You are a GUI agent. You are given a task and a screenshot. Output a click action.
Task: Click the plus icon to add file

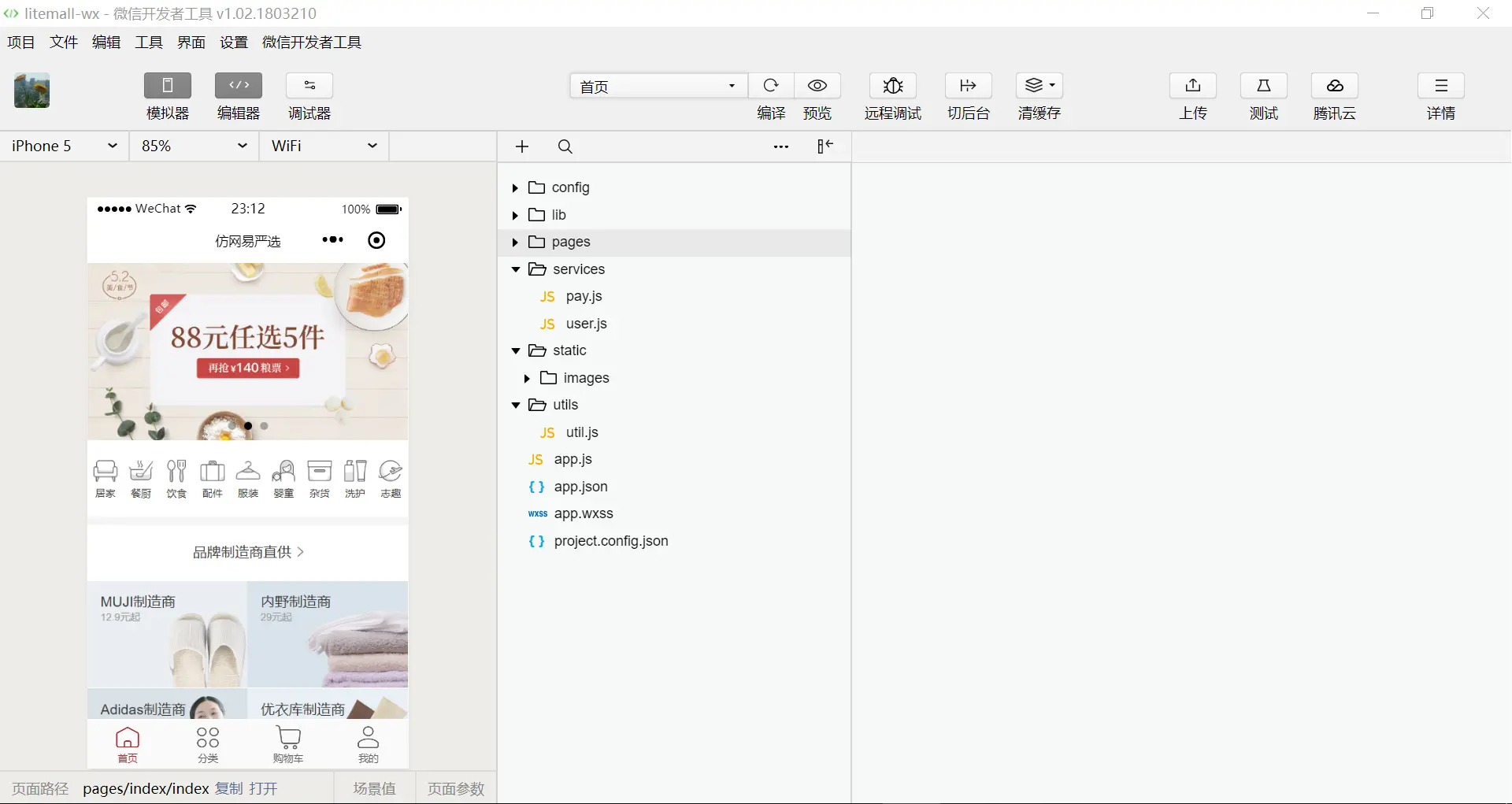click(x=522, y=146)
